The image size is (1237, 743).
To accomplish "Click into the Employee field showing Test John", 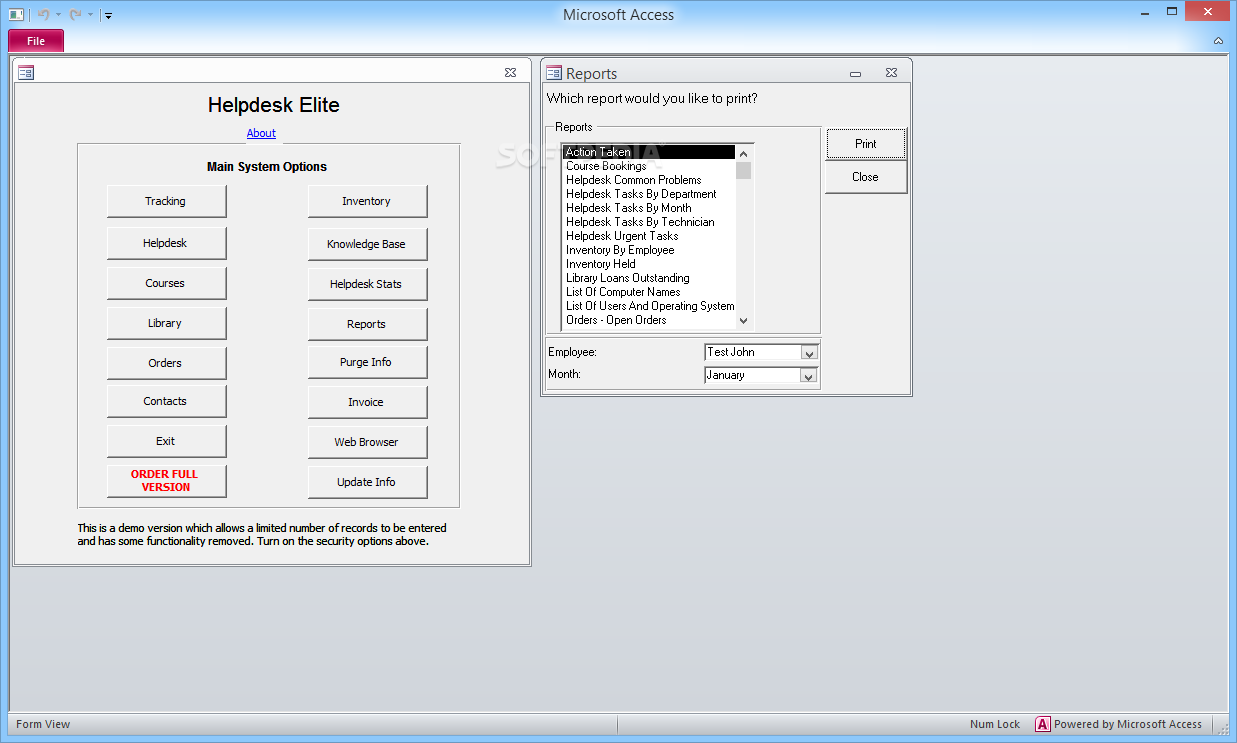I will [753, 352].
